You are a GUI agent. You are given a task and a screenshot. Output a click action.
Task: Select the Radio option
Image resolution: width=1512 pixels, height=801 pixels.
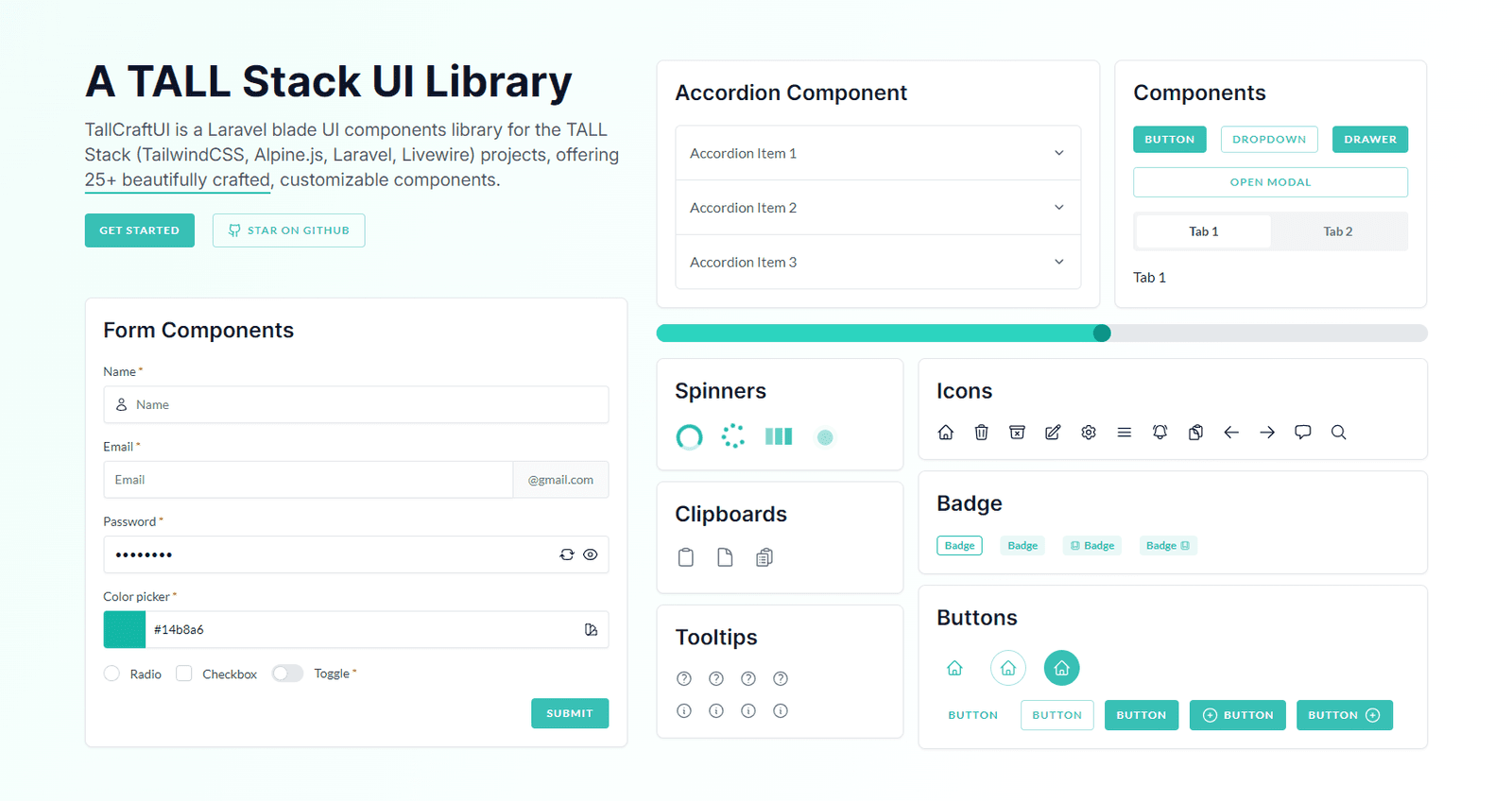click(x=112, y=673)
